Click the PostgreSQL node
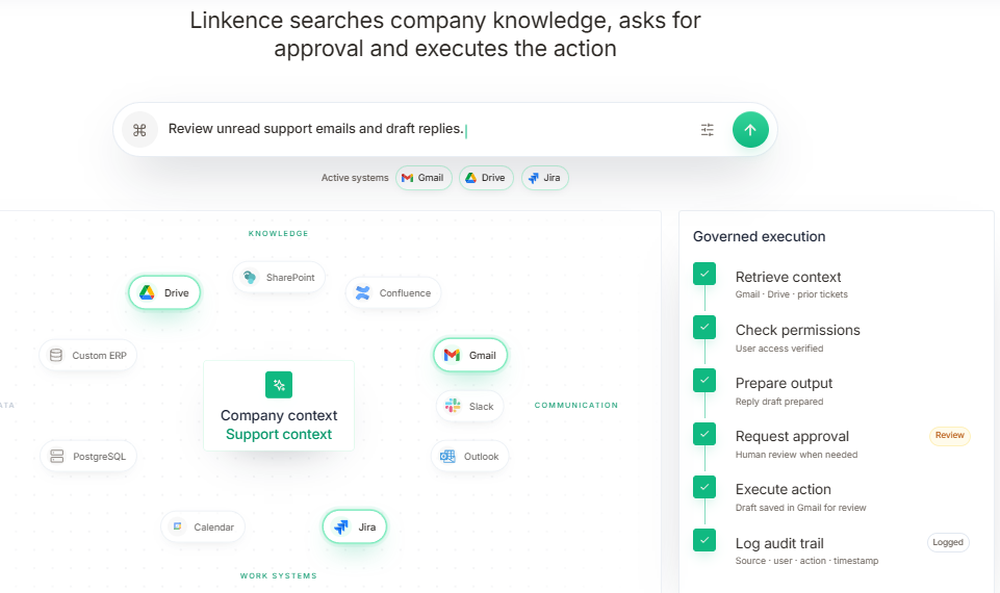This screenshot has height=593, width=1000. (x=88, y=457)
